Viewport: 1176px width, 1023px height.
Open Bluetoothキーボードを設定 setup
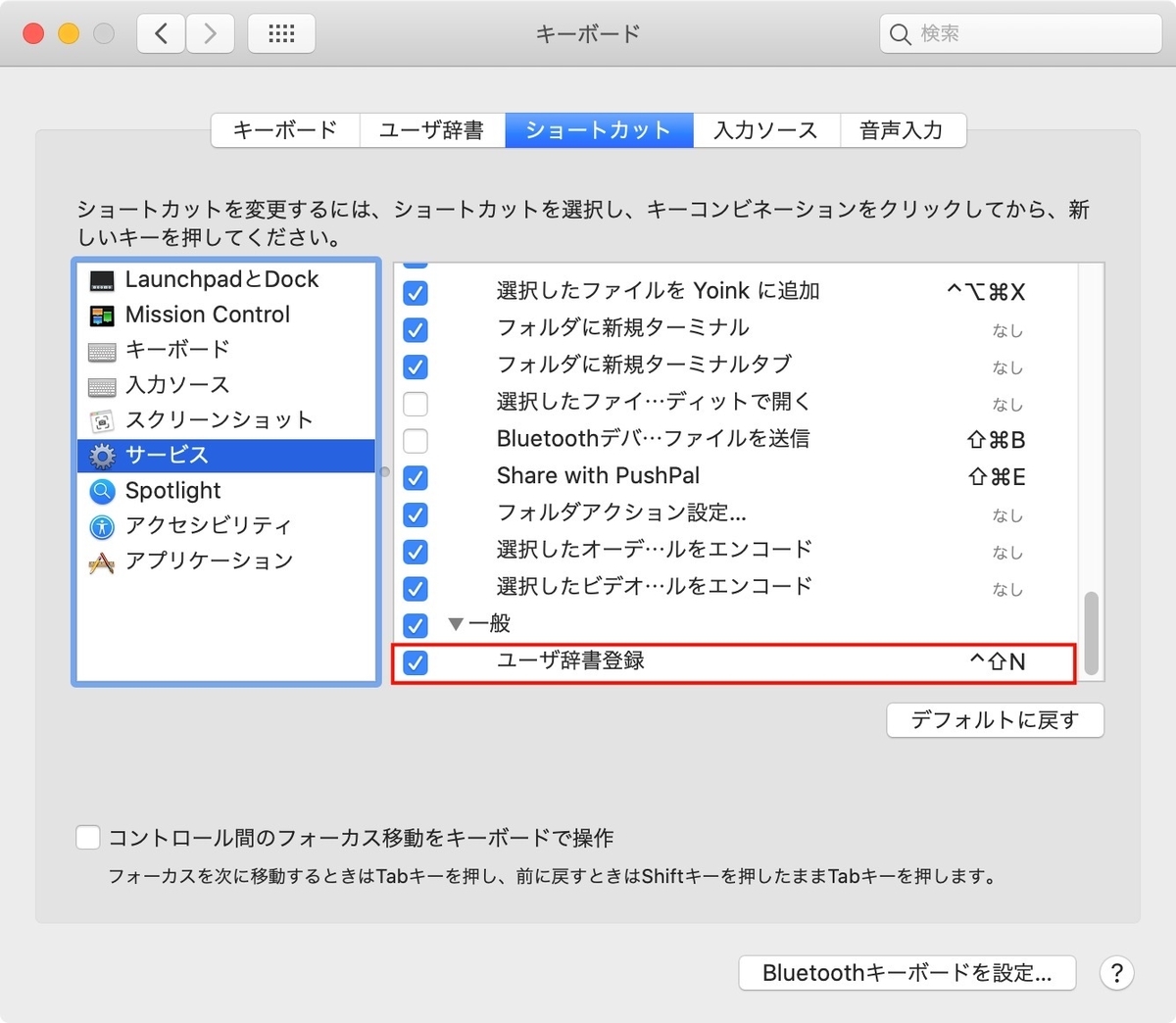point(906,973)
